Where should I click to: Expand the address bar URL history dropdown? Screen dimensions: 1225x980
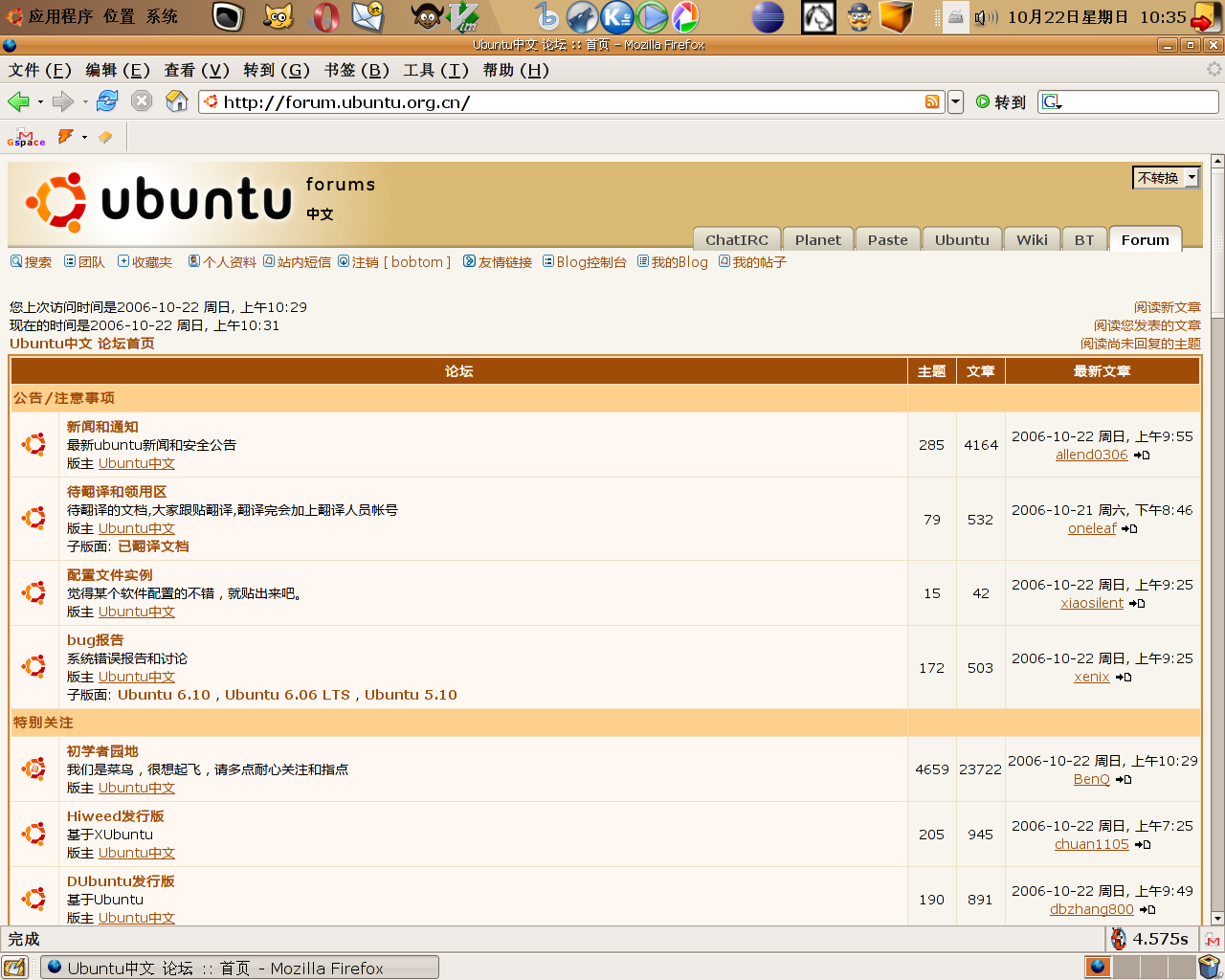pyautogui.click(x=955, y=101)
